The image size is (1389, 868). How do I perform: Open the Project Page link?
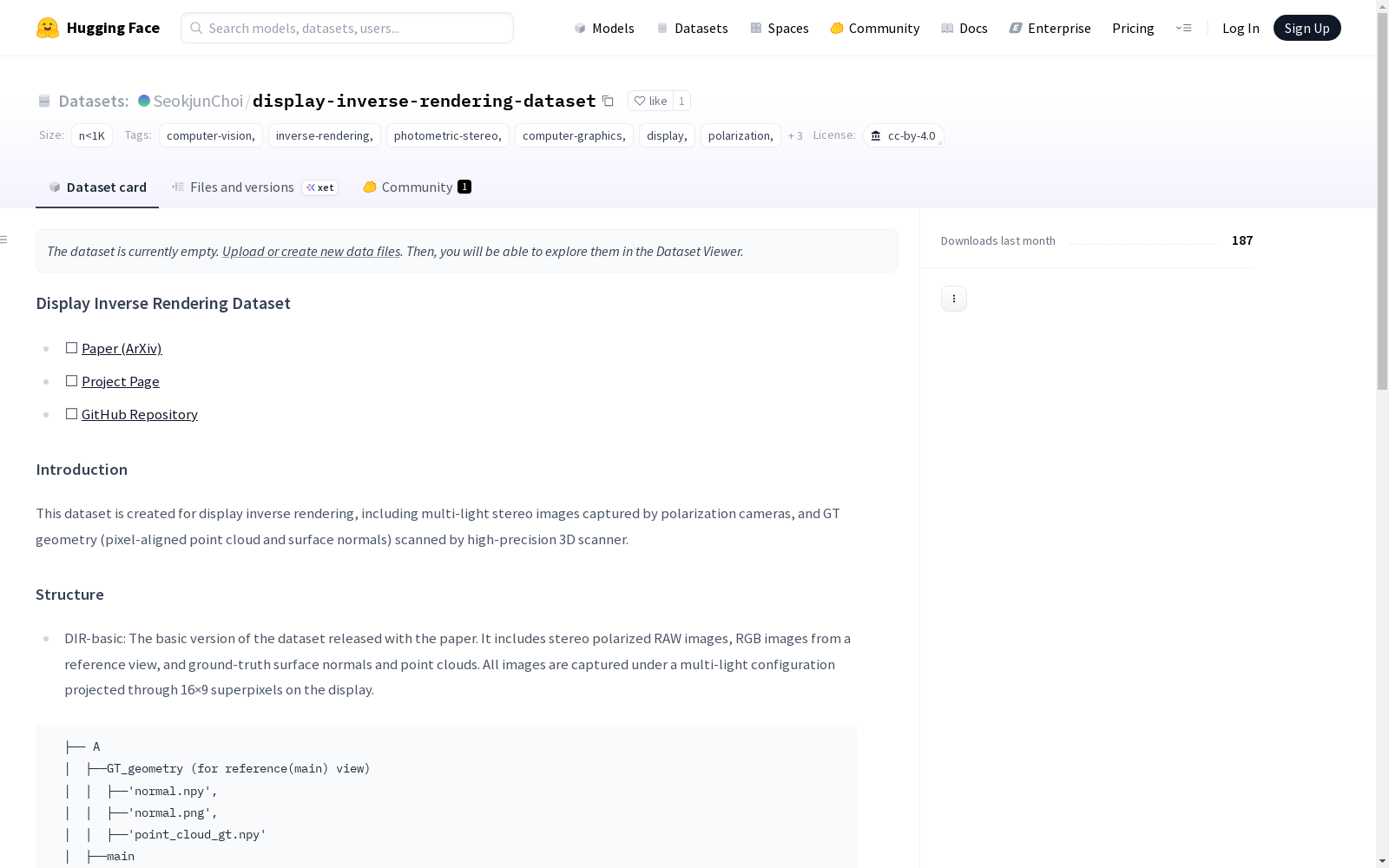click(121, 381)
